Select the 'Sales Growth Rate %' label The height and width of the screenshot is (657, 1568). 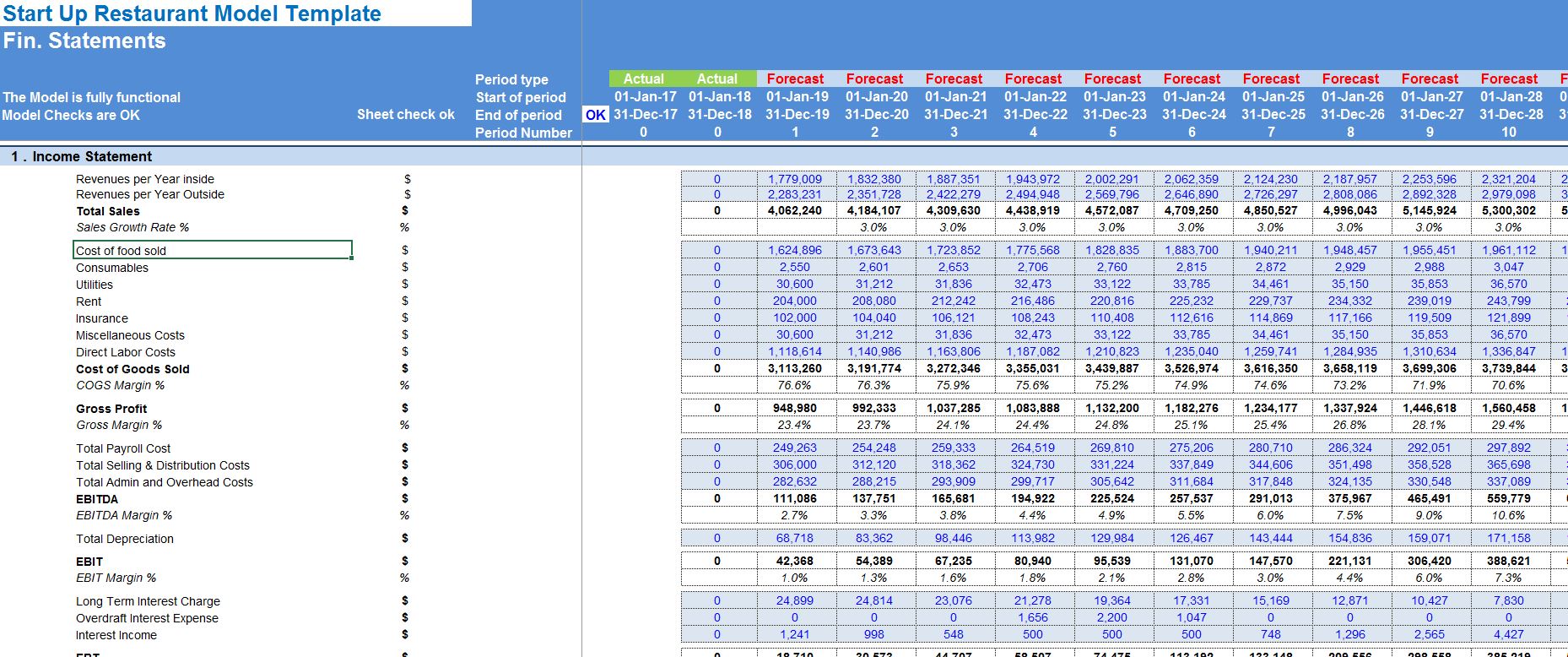[x=132, y=227]
